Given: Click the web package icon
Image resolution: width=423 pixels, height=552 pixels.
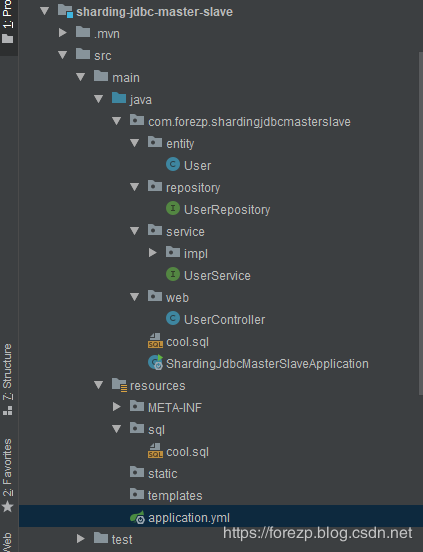Looking at the screenshot, I should 155,296.
